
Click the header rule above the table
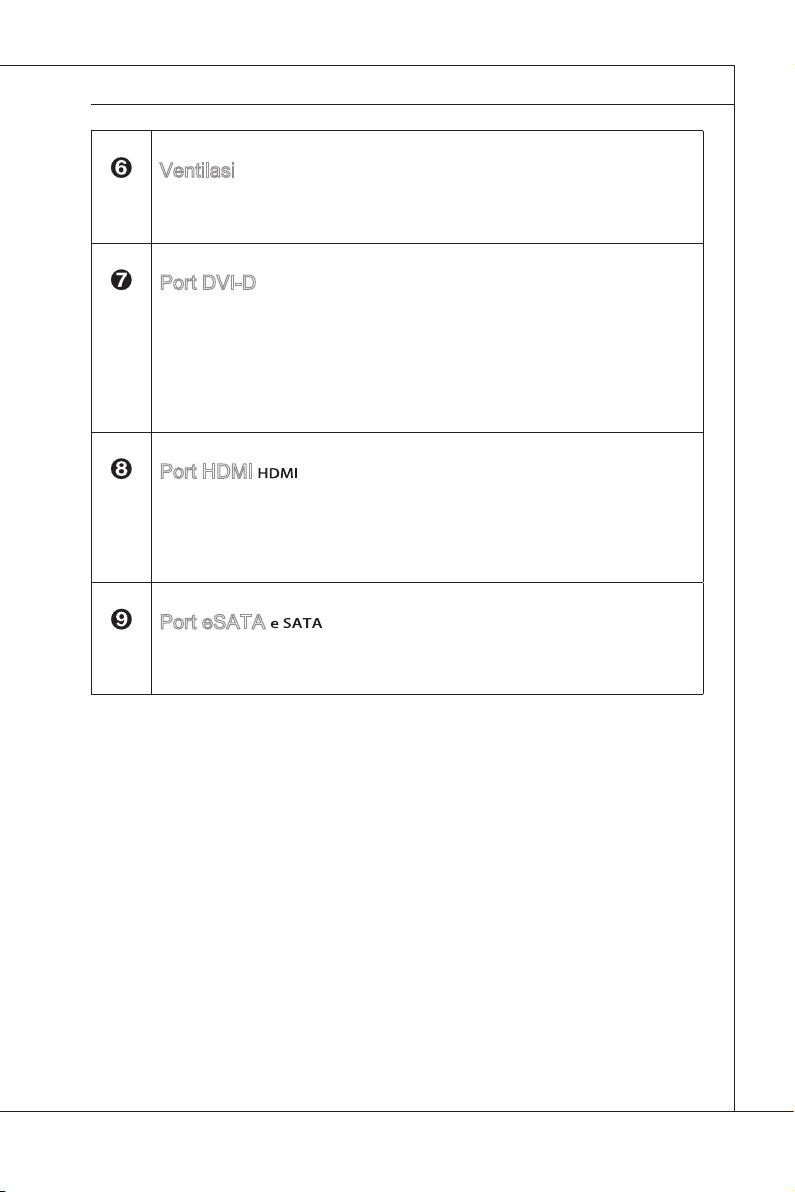pos(412,104)
